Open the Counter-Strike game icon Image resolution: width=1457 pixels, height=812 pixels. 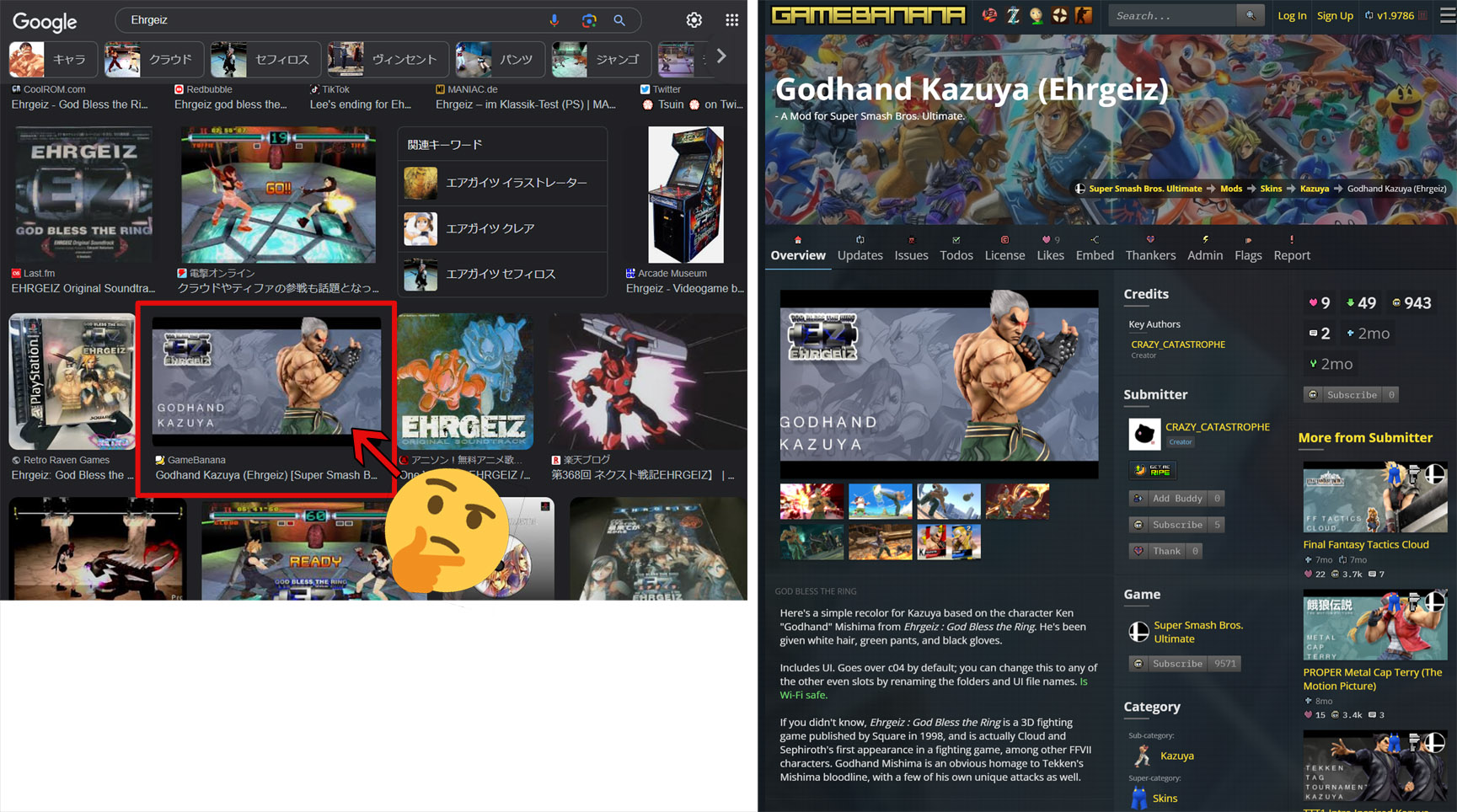(1084, 15)
